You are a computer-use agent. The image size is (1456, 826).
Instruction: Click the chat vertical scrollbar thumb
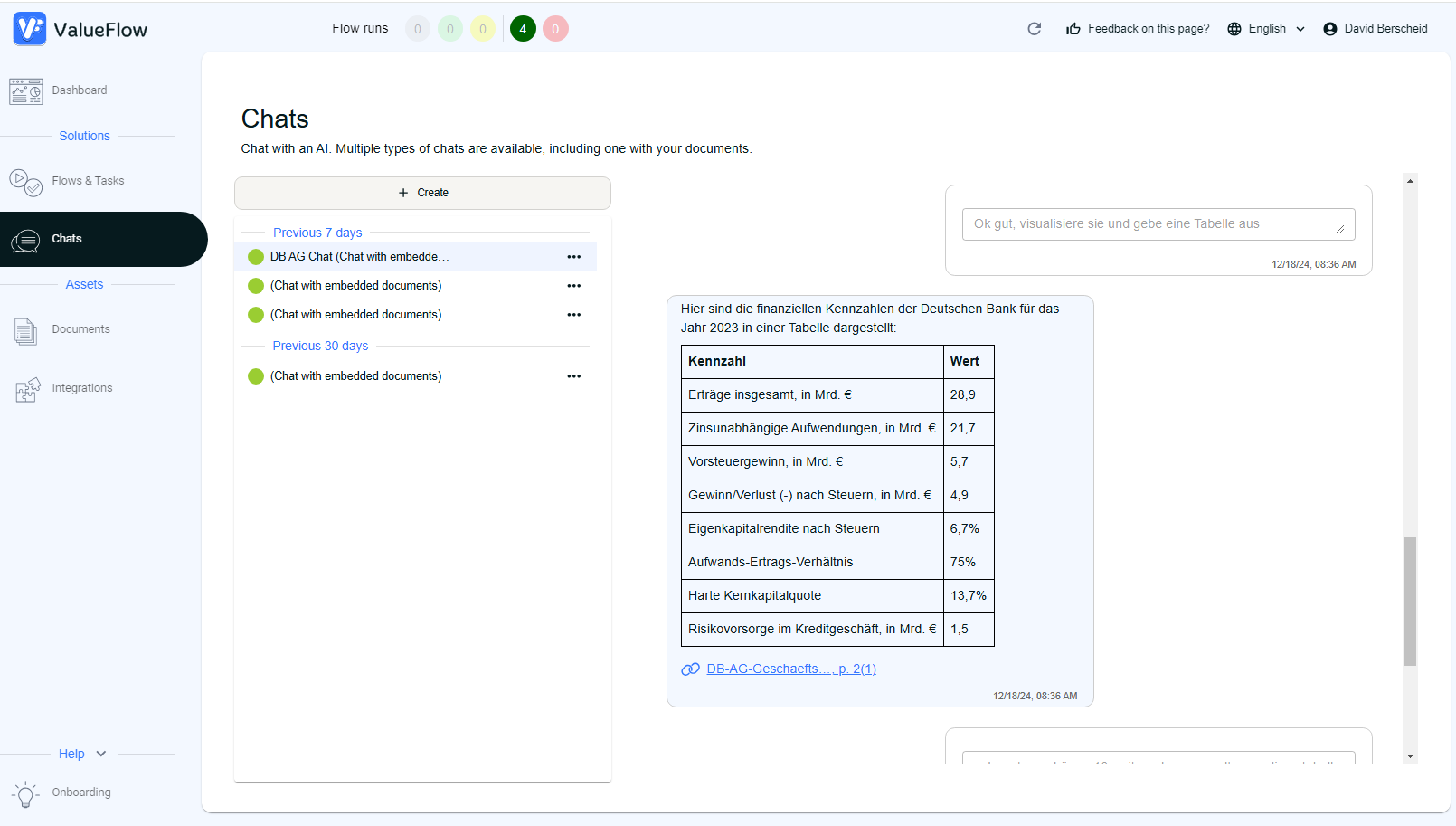[x=1410, y=602]
